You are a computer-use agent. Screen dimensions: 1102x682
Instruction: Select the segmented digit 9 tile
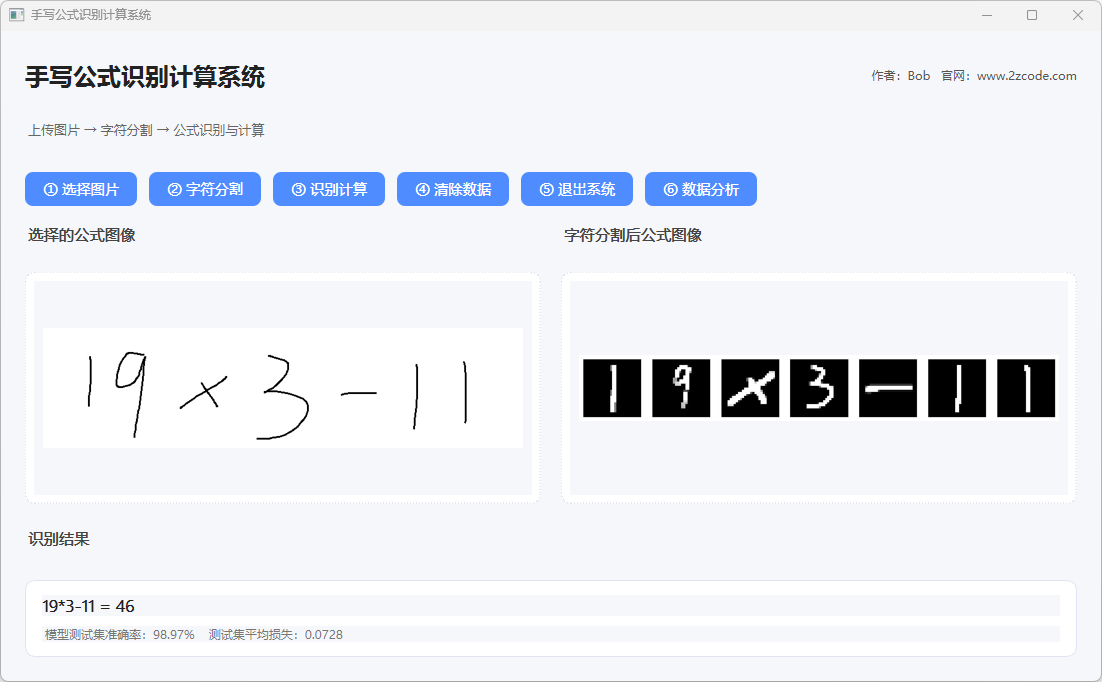pyautogui.click(x=681, y=388)
